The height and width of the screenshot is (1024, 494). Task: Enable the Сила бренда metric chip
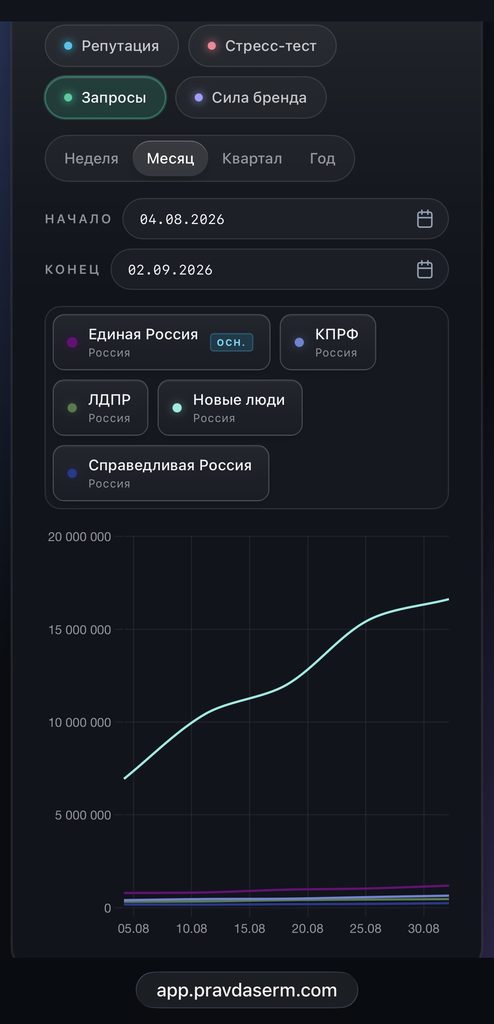251,98
